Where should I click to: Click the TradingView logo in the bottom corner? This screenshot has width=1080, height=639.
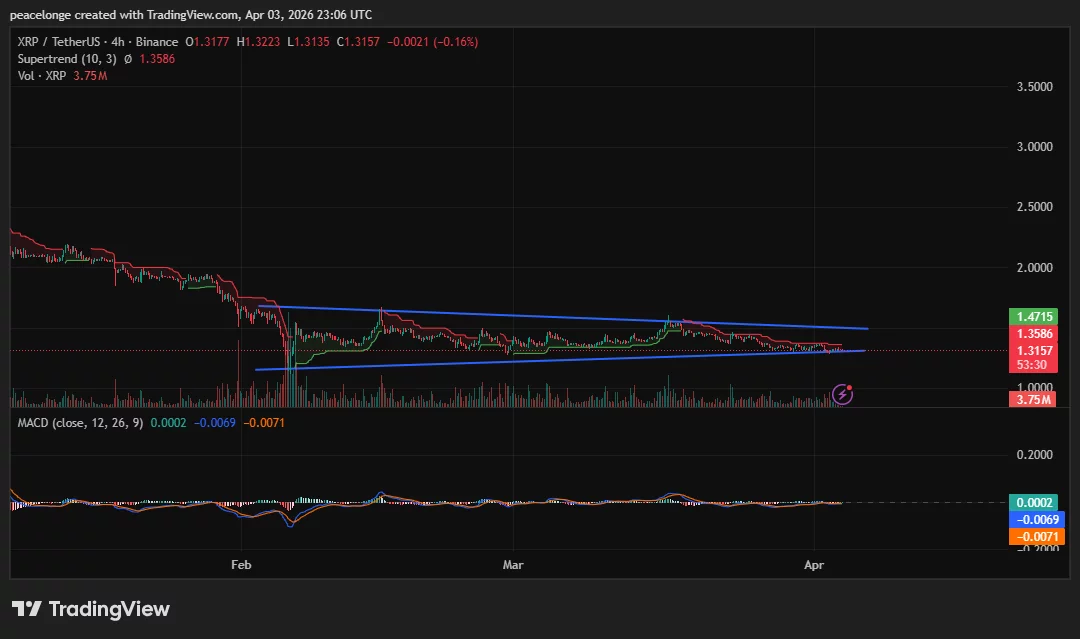(x=90, y=609)
